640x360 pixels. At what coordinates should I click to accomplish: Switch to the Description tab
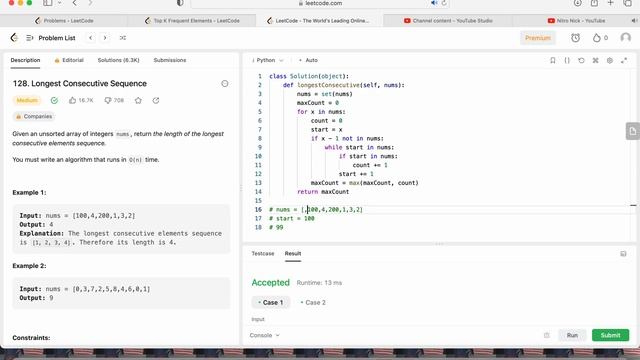pos(25,60)
